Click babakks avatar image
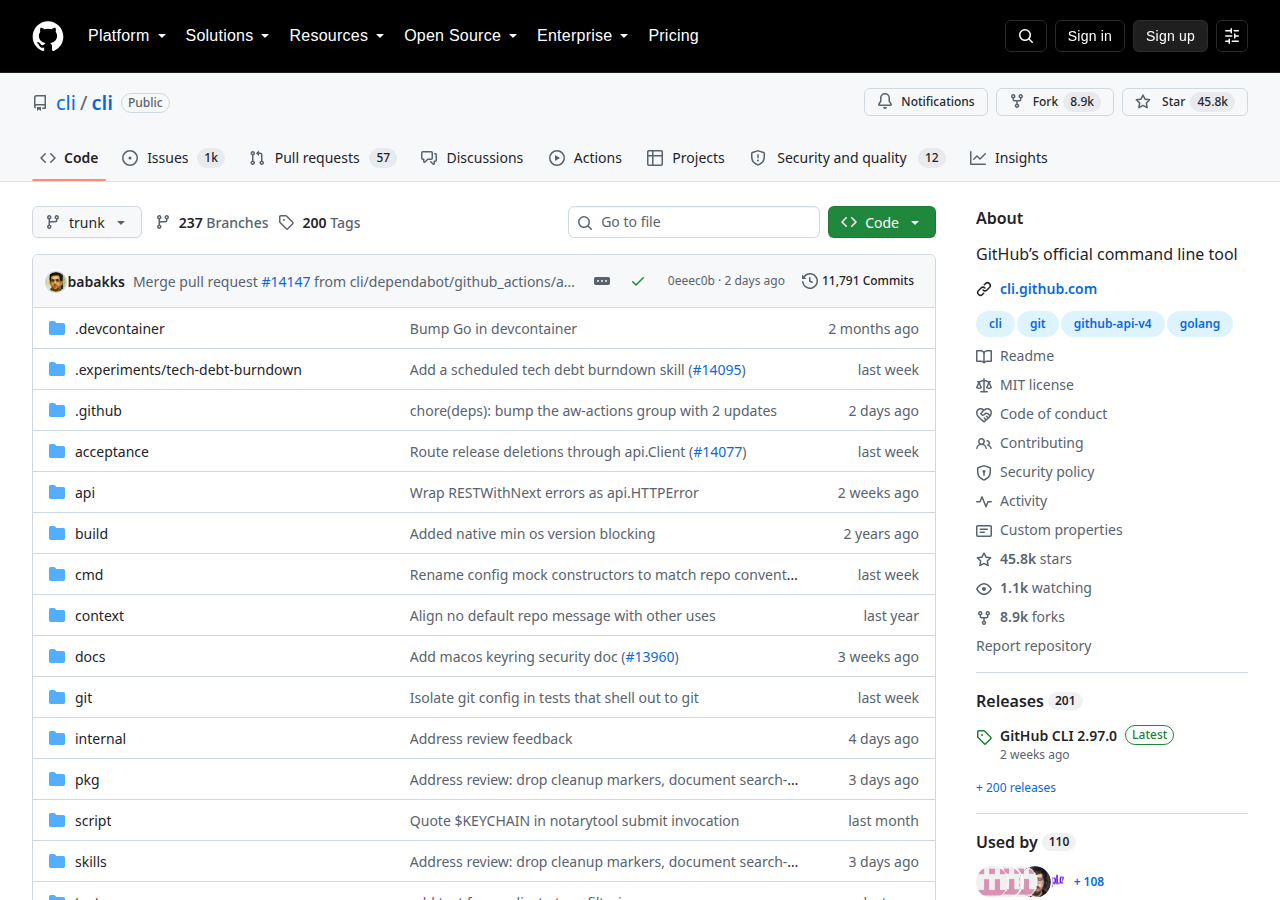The width and height of the screenshot is (1280, 900). tap(56, 281)
